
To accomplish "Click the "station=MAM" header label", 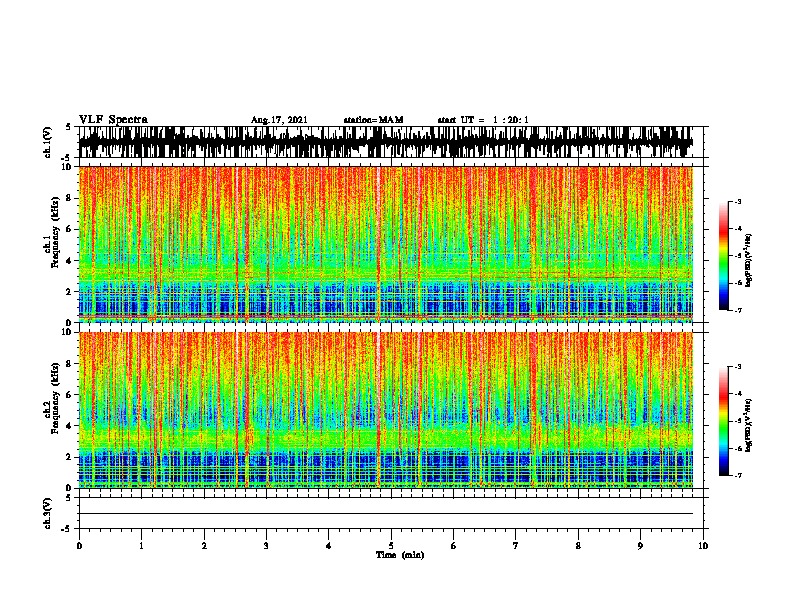I will click(373, 120).
